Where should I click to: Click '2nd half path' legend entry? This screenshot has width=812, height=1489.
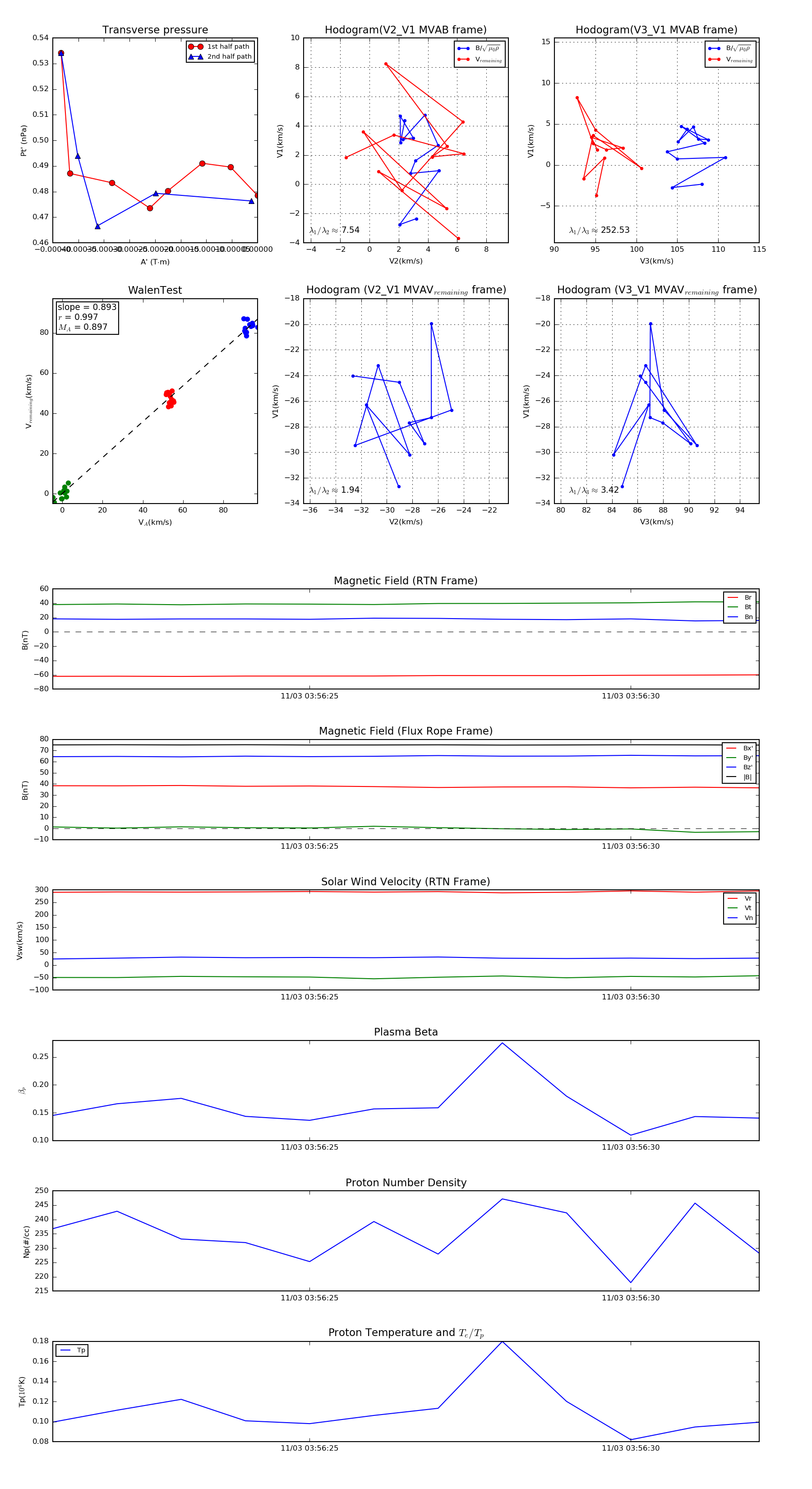pos(220,57)
